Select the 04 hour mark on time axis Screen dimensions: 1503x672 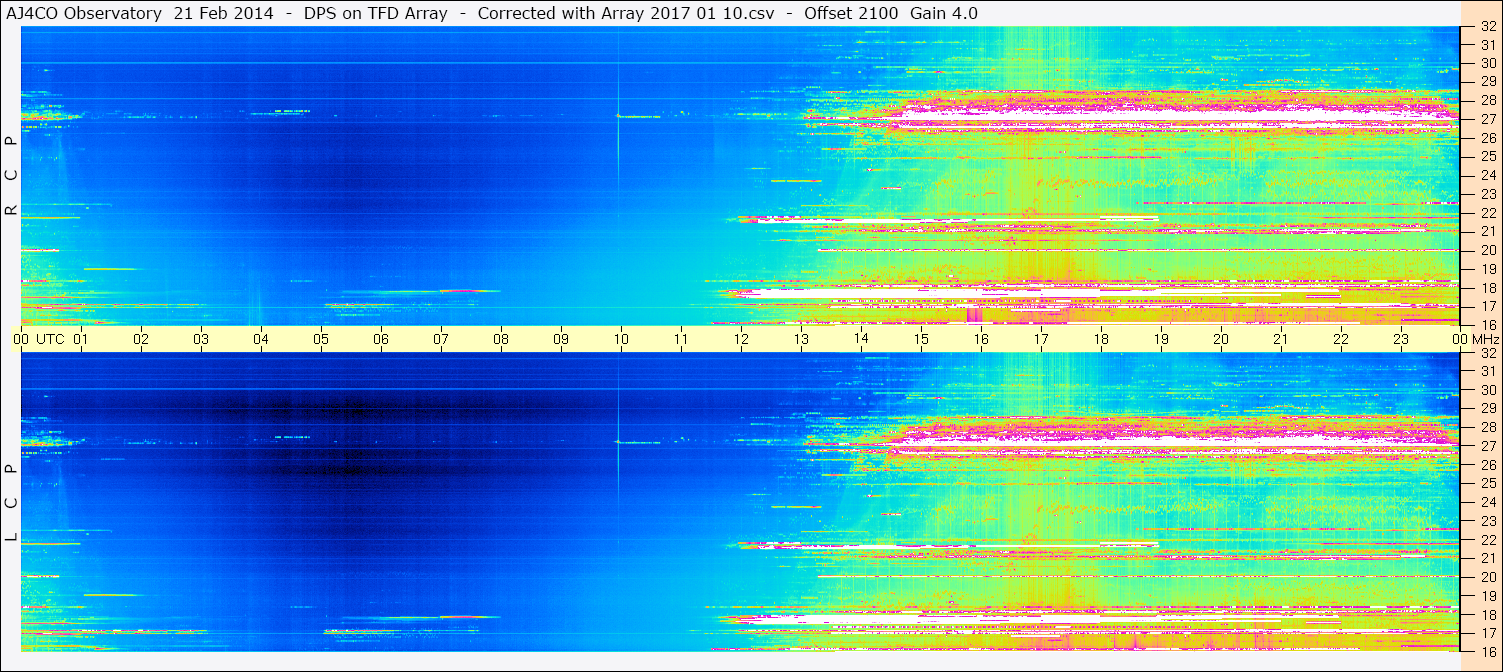click(x=261, y=339)
